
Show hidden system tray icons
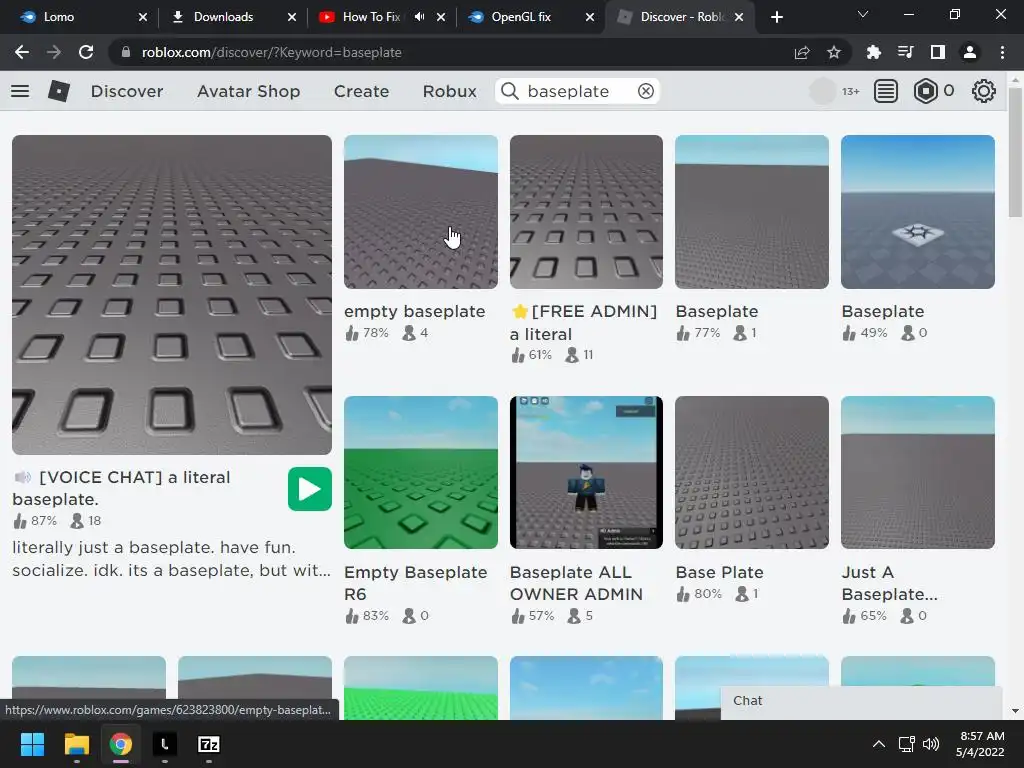(879, 744)
